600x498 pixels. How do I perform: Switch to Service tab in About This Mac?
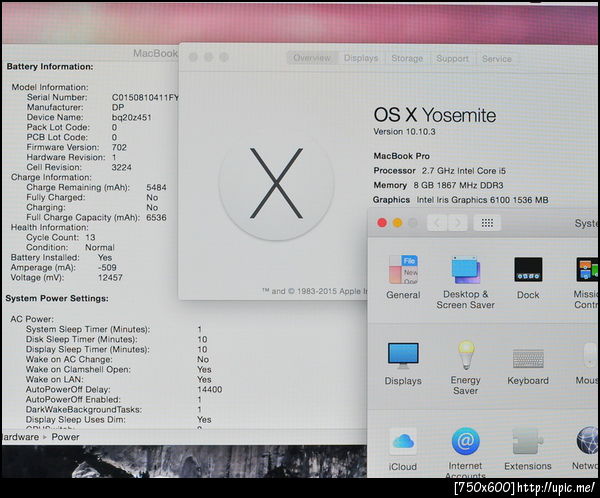[497, 59]
